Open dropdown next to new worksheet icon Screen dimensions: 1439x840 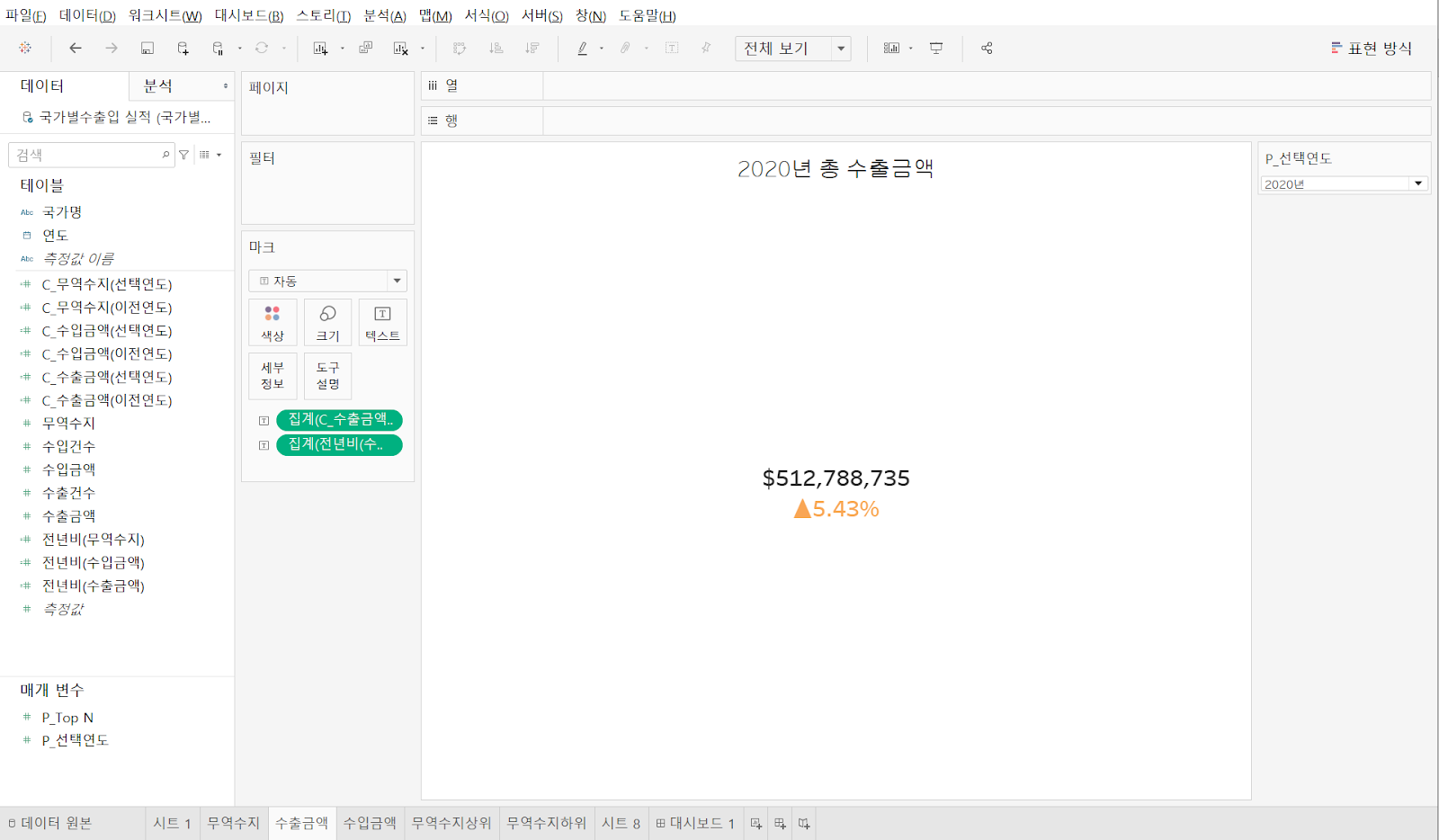343,49
